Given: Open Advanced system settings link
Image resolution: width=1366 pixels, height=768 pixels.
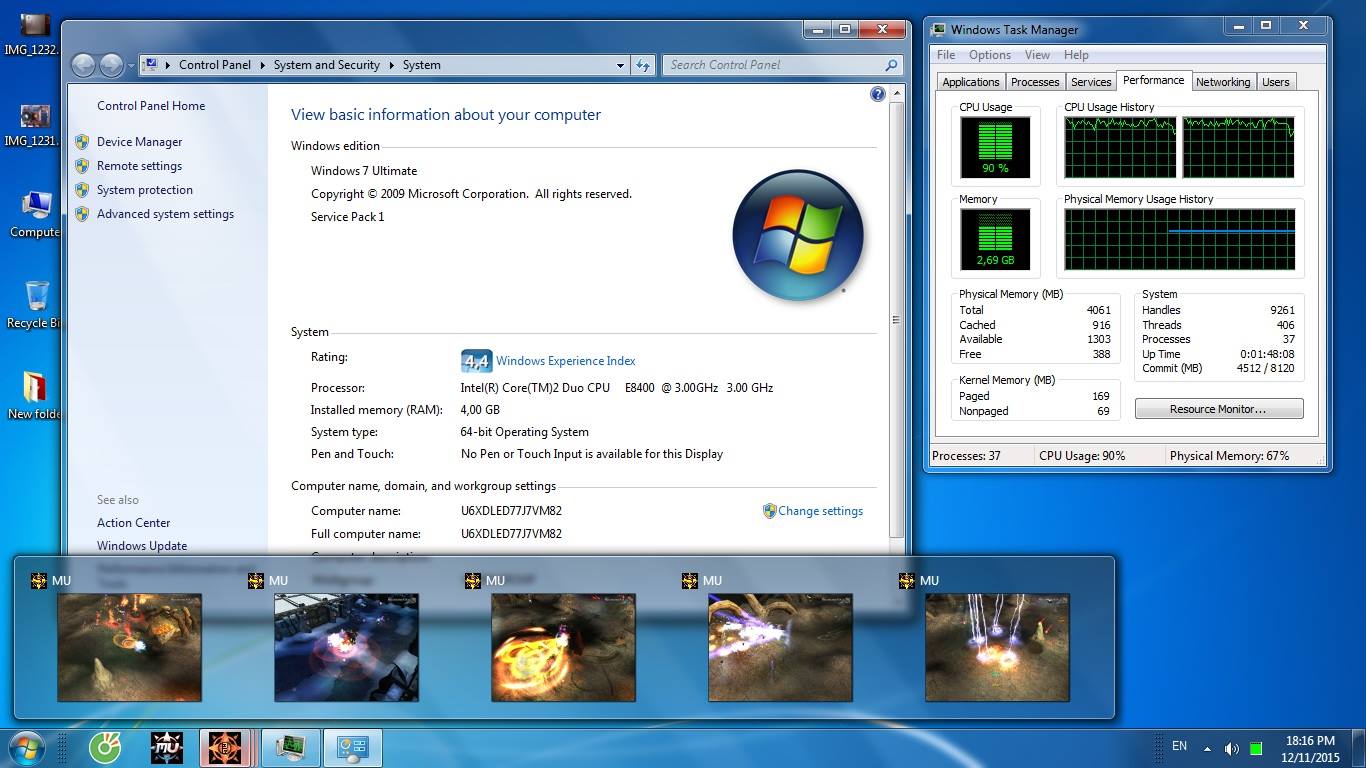Looking at the screenshot, I should tap(165, 214).
